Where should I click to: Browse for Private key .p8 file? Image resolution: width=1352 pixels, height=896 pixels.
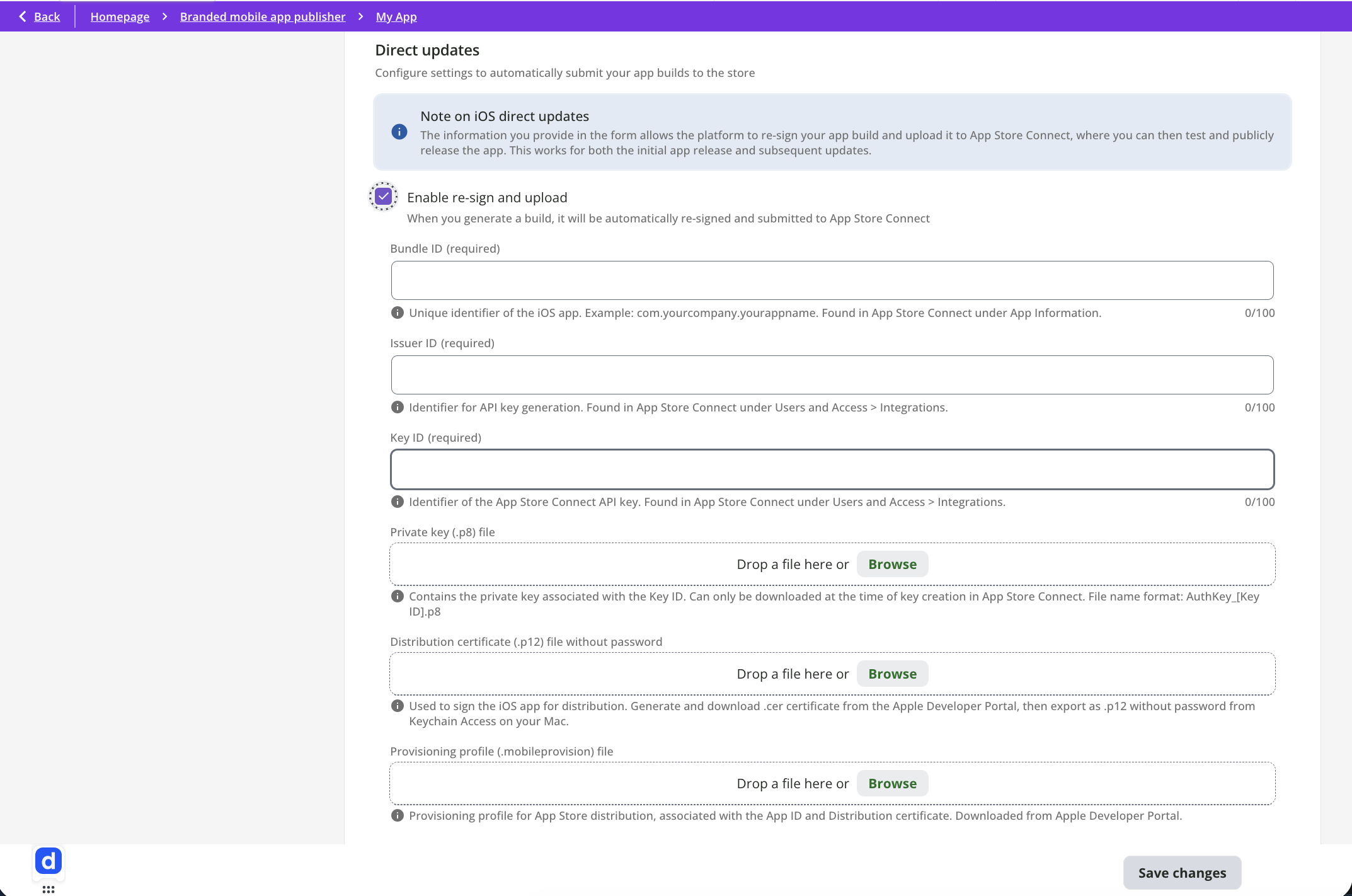(x=892, y=564)
